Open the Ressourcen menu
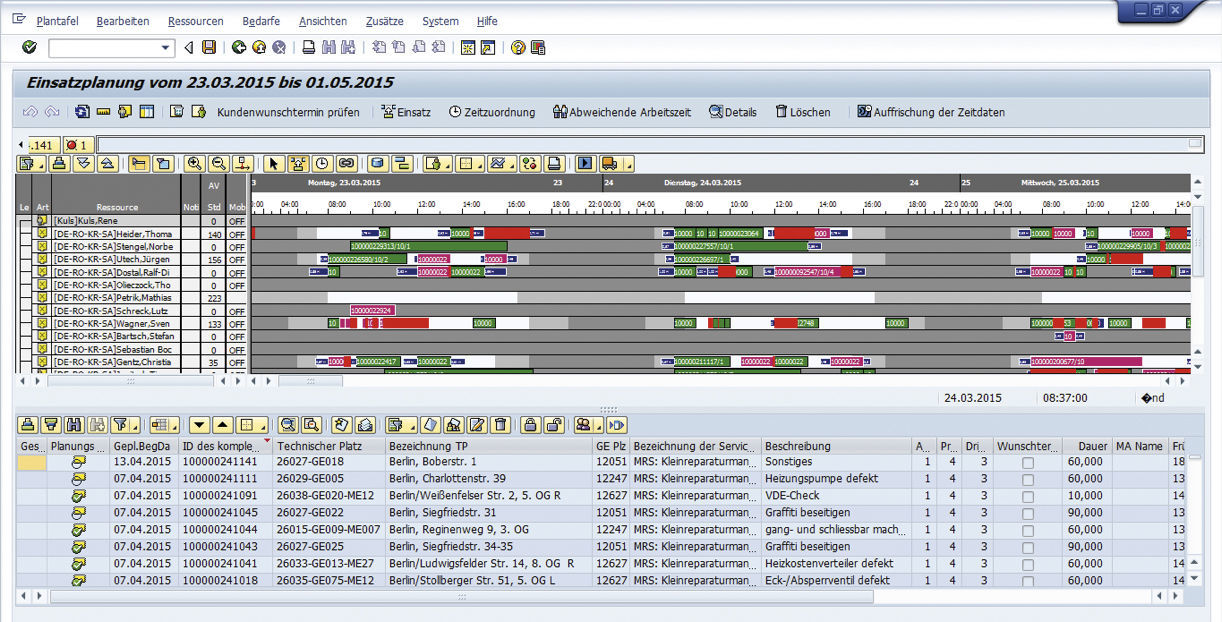Screen dimensions: 1222x622 pos(195,20)
